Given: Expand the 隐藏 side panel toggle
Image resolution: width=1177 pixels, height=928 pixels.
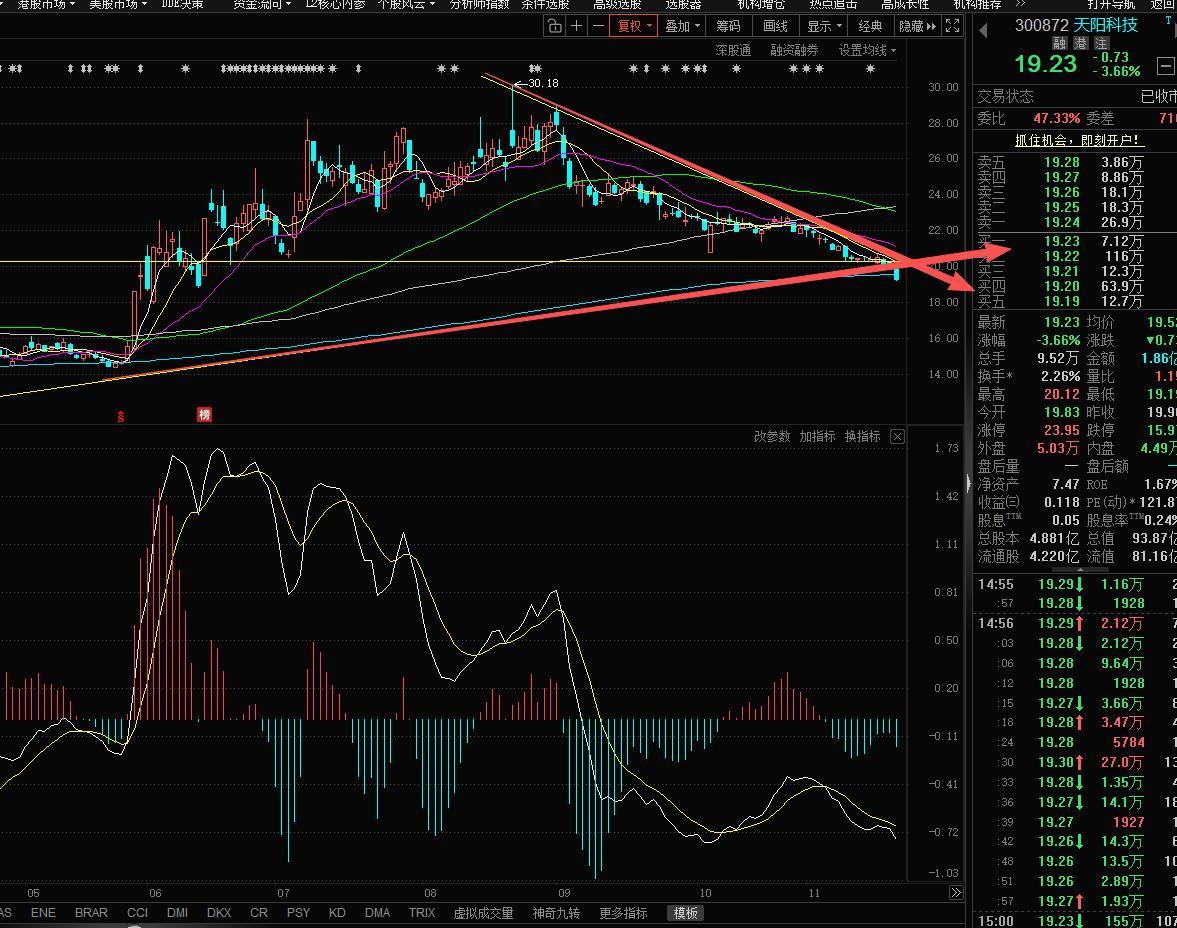Looking at the screenshot, I should pos(917,26).
